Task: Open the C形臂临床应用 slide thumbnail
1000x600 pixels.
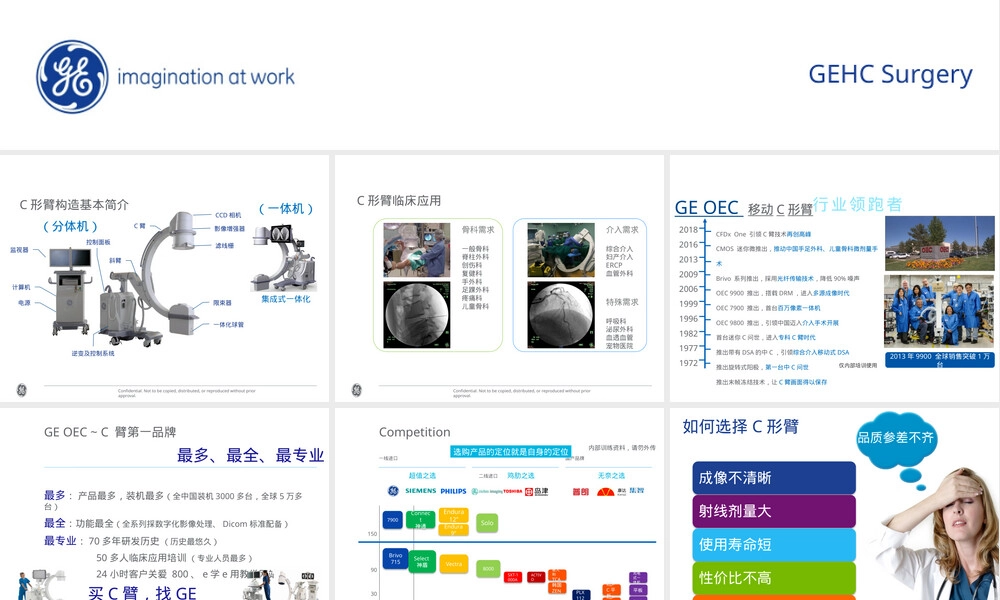Action: [x=499, y=279]
